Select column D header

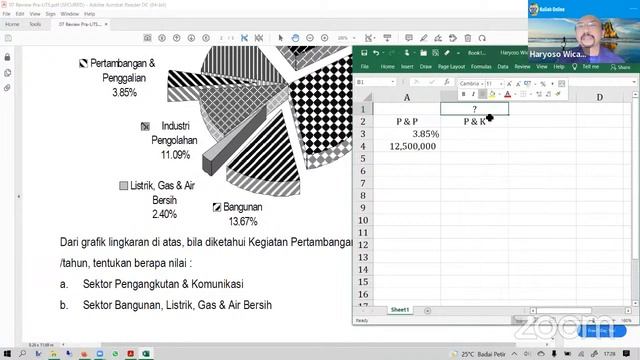coord(599,97)
